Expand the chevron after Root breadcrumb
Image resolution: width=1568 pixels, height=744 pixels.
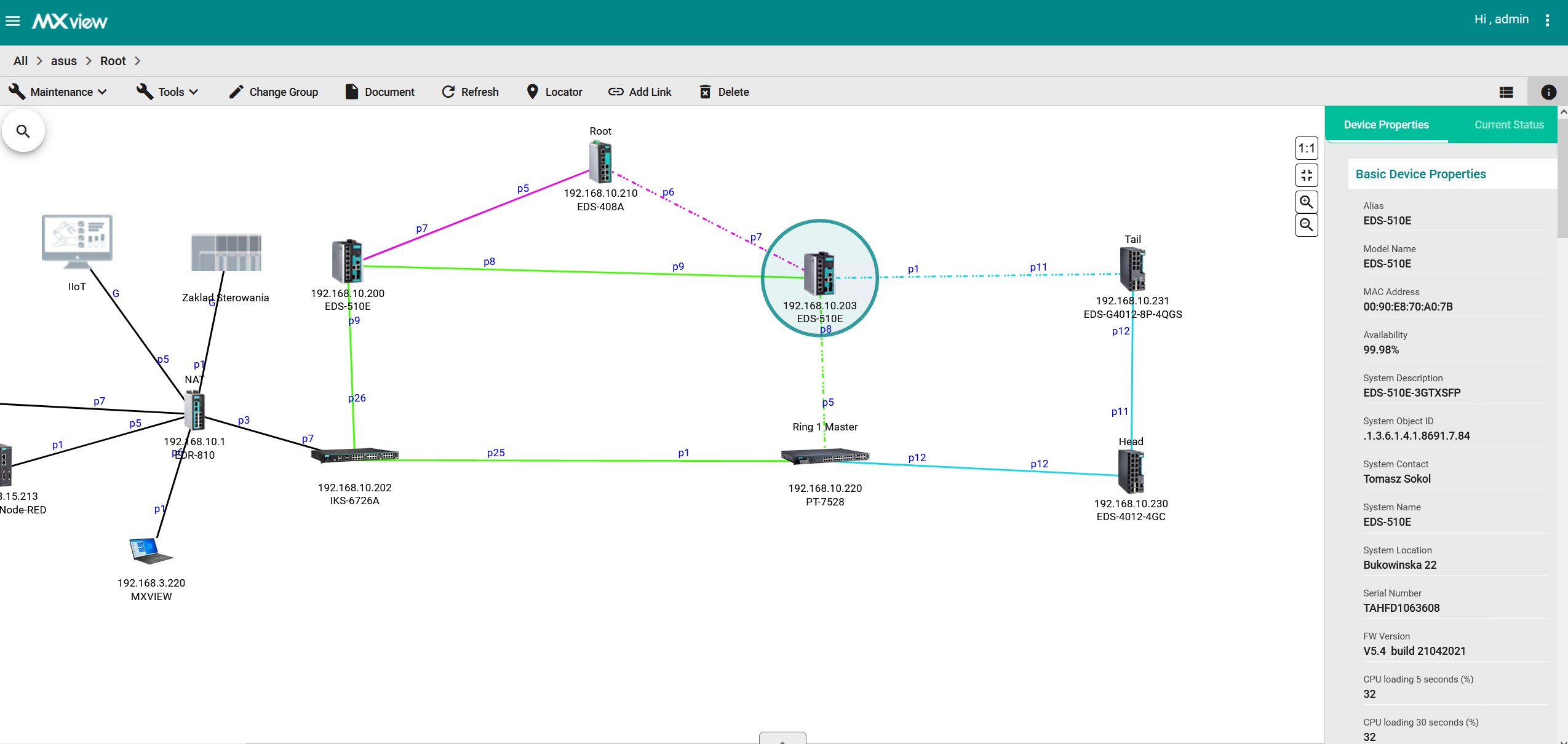coord(138,61)
